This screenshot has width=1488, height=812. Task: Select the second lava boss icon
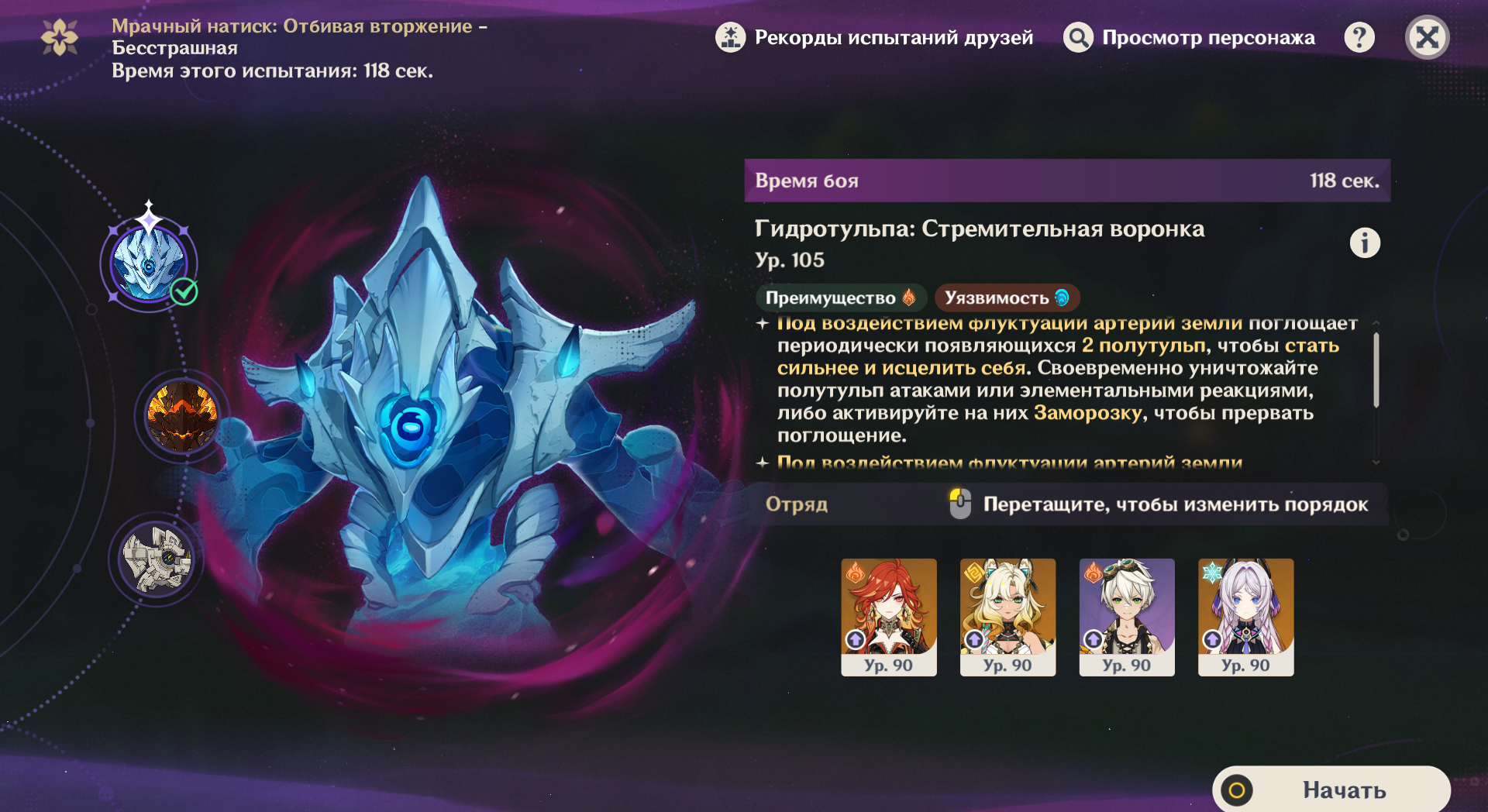(x=182, y=416)
